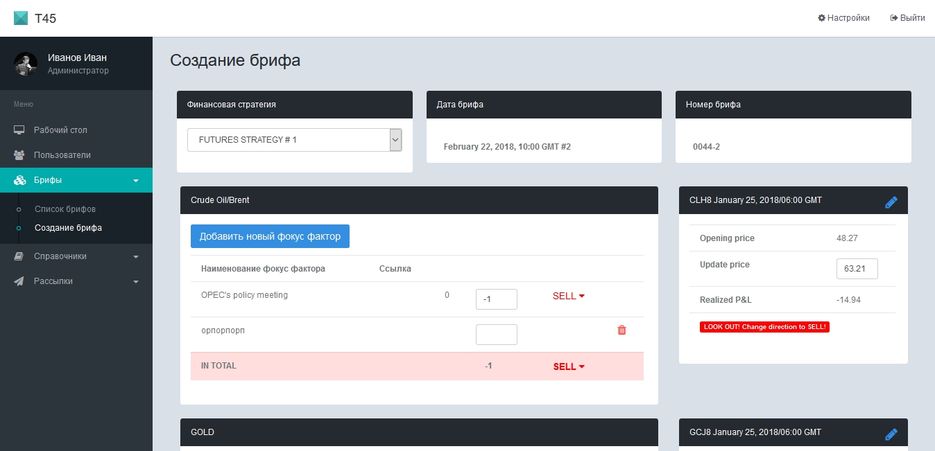Click Добавить новый фокус фактор button
This screenshot has height=451, width=935.
(x=270, y=236)
